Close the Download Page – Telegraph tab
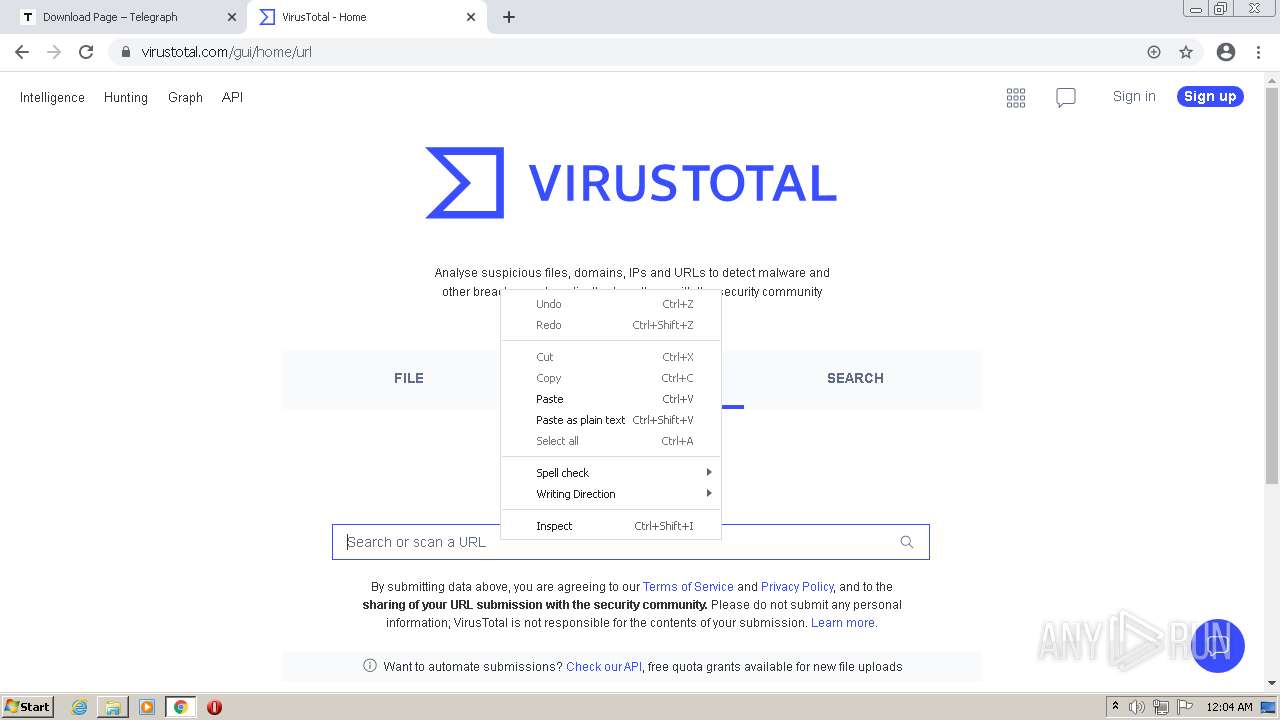Screen dimensions: 1280x720 point(232,17)
